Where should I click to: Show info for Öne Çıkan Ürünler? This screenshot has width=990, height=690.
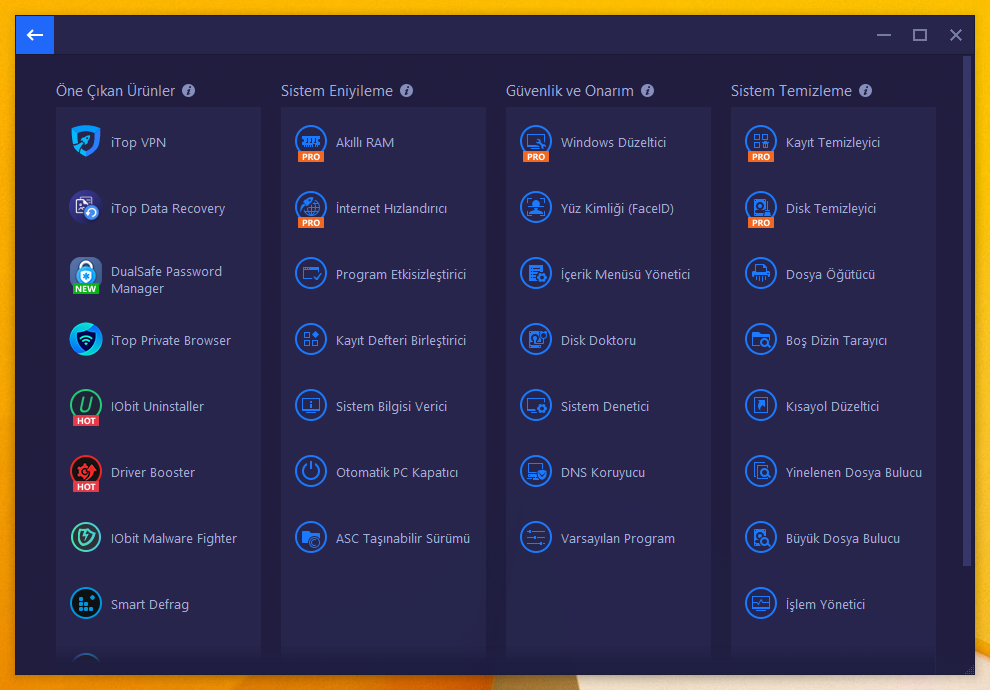(188, 91)
